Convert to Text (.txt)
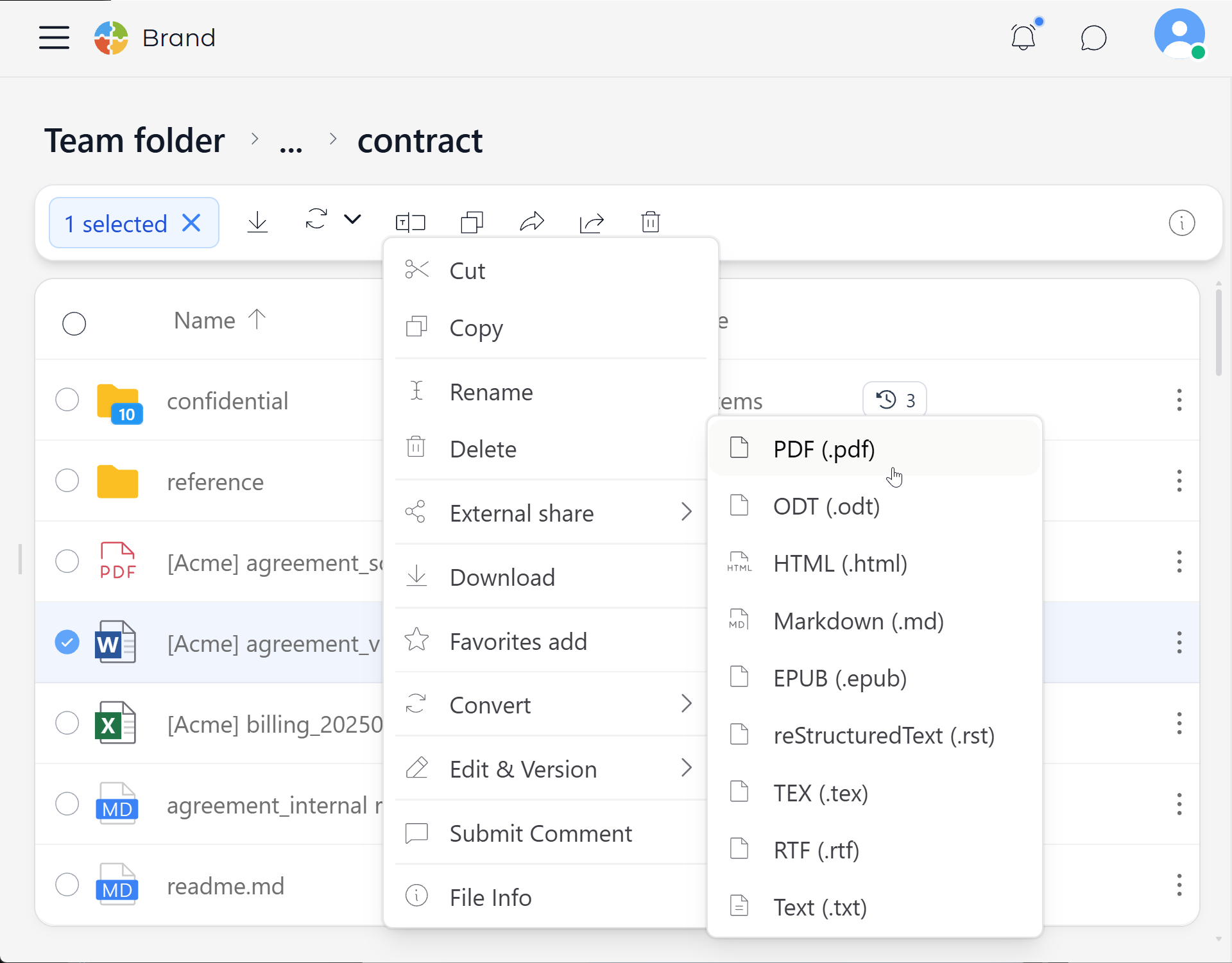The width and height of the screenshot is (1232, 963). tap(874, 907)
